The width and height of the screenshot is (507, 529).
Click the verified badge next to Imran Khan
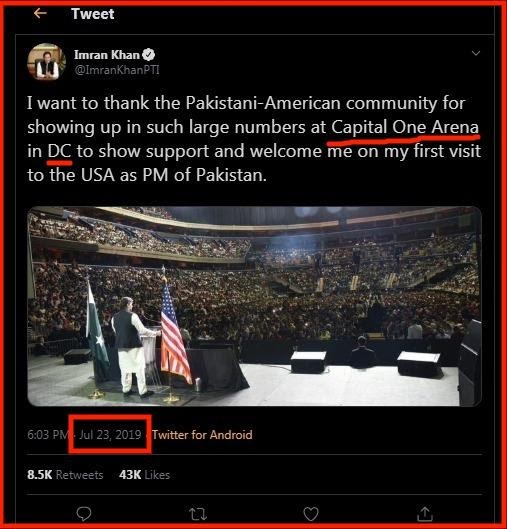point(148,55)
